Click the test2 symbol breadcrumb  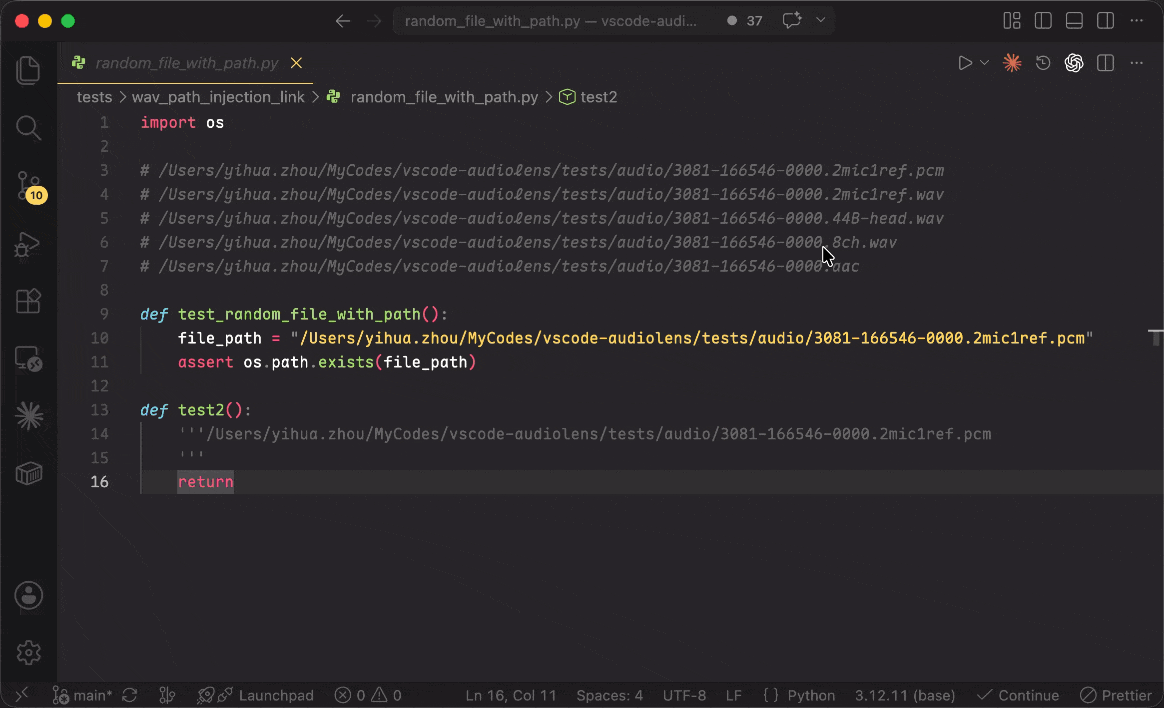click(598, 97)
